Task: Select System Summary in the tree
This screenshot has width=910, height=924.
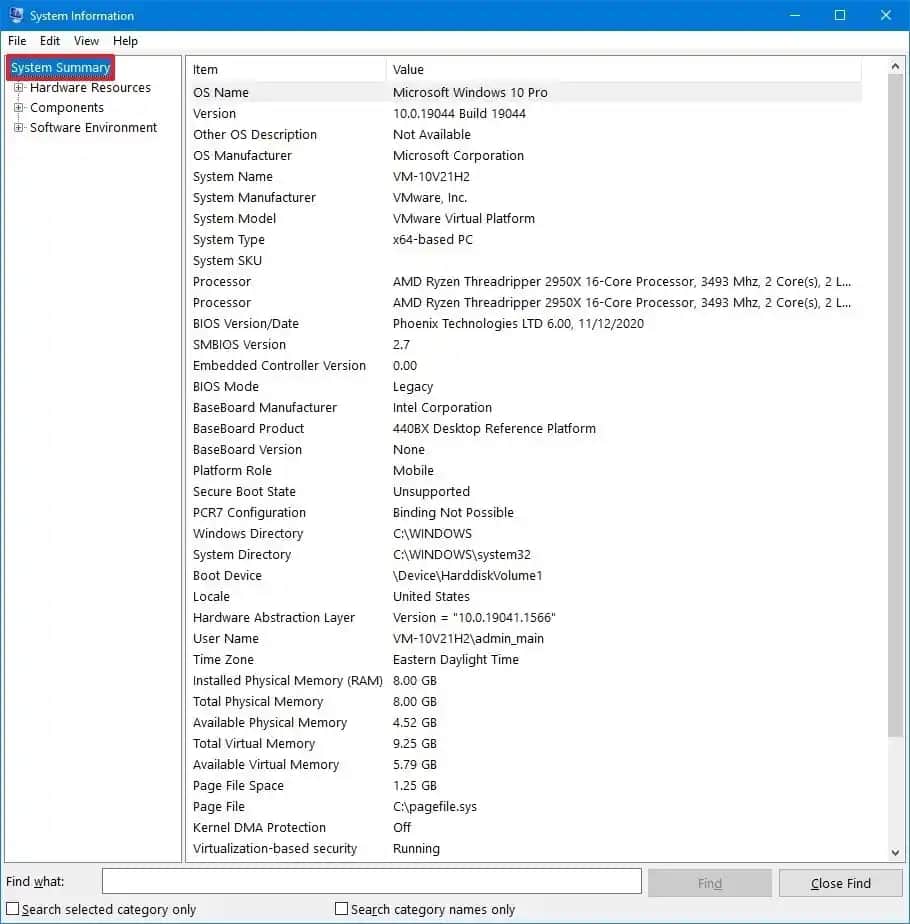Action: pos(60,68)
